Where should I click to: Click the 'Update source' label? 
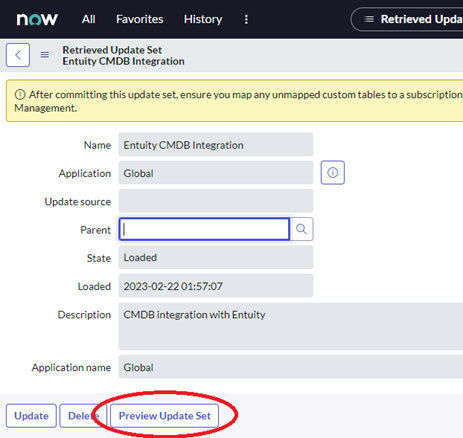78,202
